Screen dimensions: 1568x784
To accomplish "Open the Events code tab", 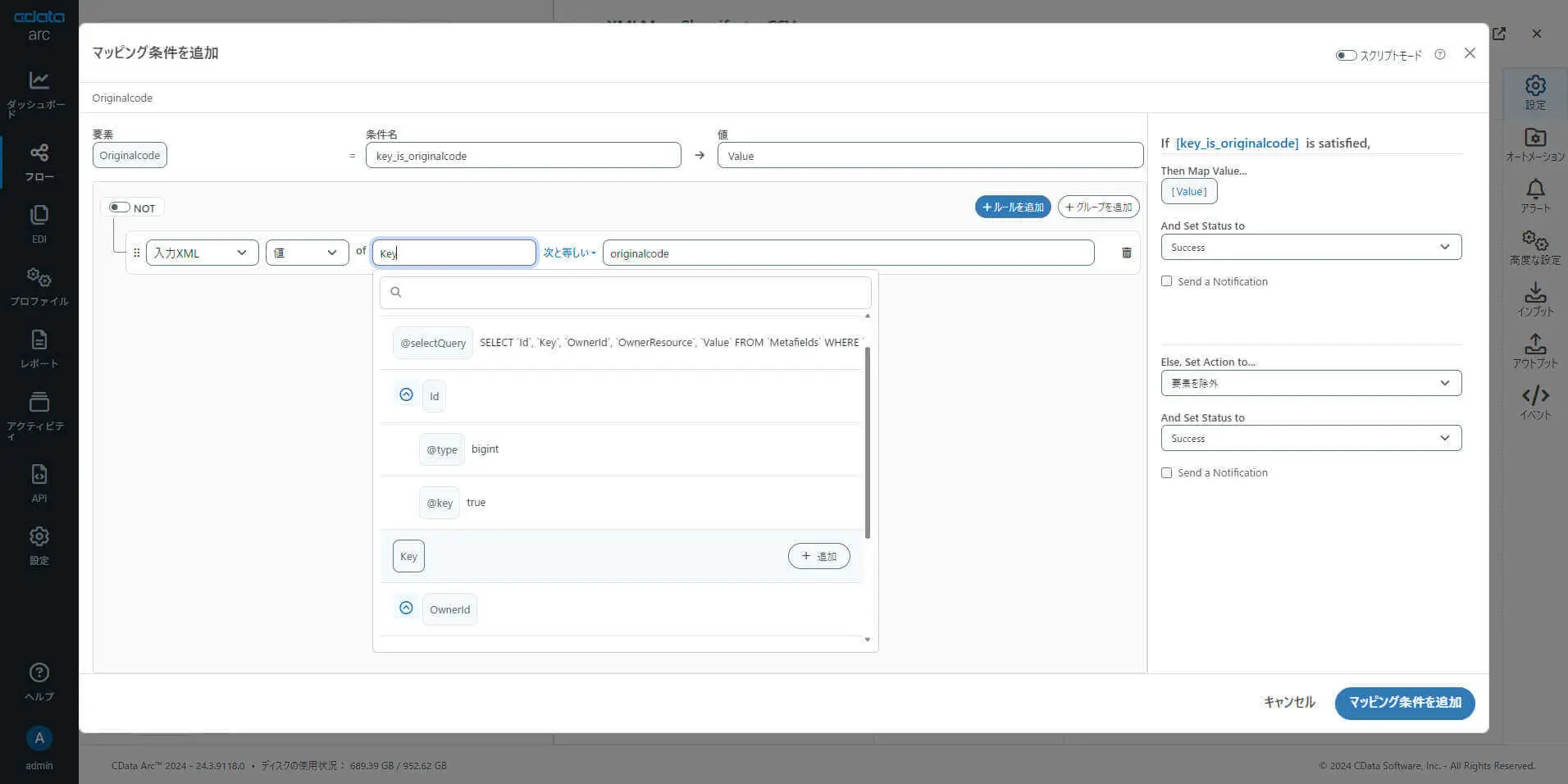I will tap(1535, 402).
